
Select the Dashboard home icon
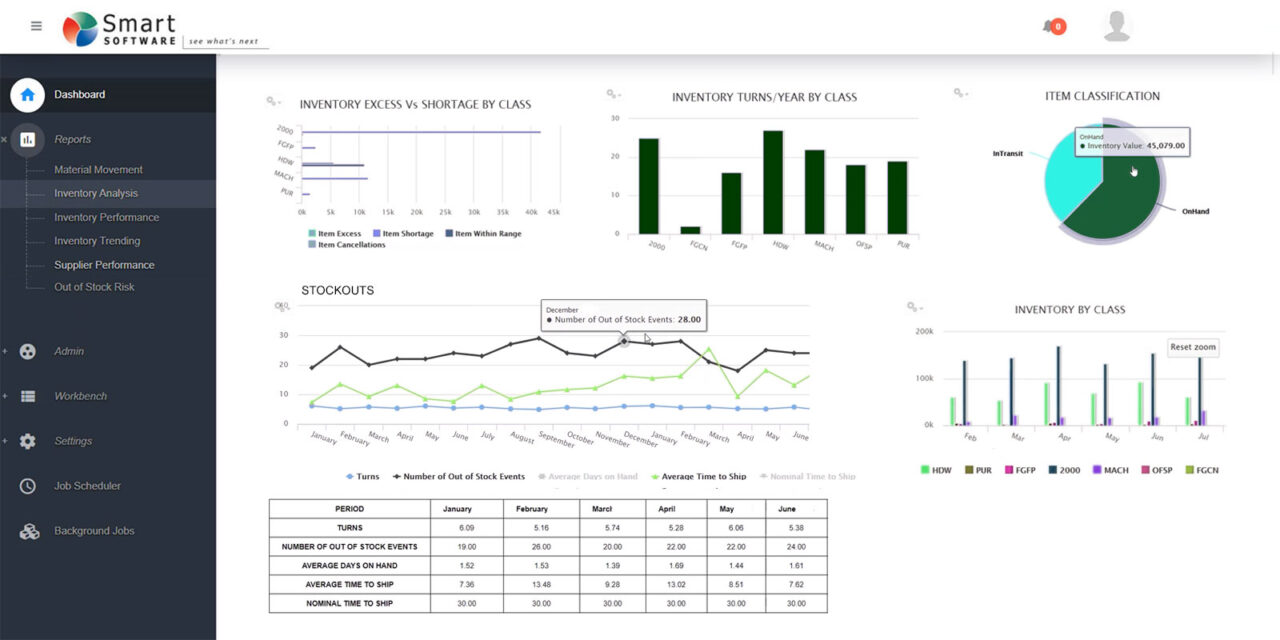(26, 93)
